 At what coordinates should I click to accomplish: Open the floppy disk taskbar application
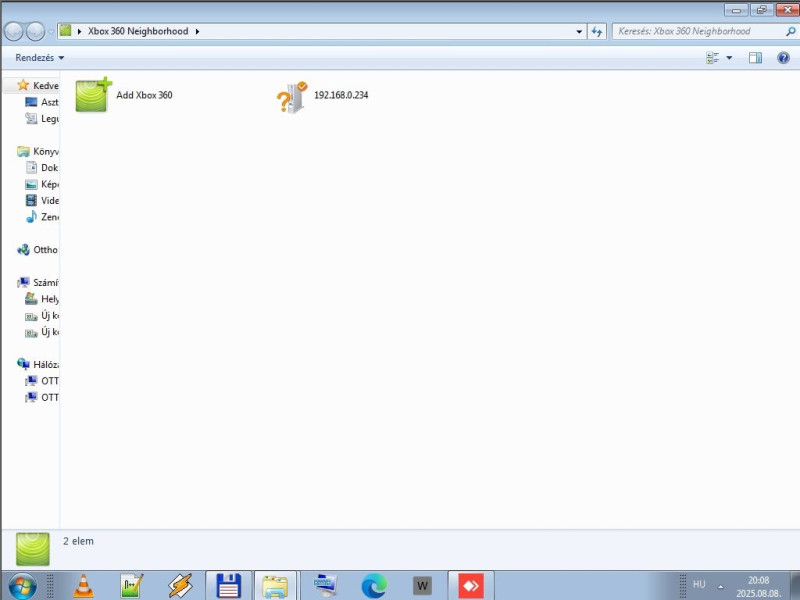pyautogui.click(x=229, y=586)
